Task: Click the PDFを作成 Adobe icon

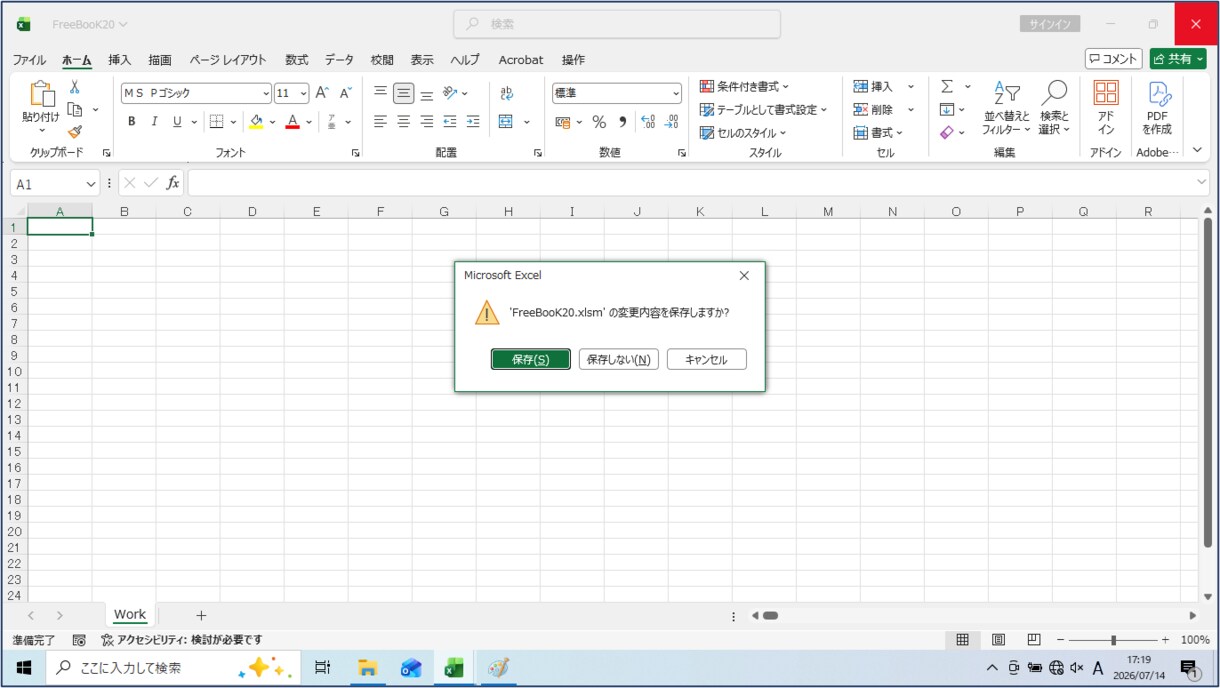Action: click(x=1157, y=108)
